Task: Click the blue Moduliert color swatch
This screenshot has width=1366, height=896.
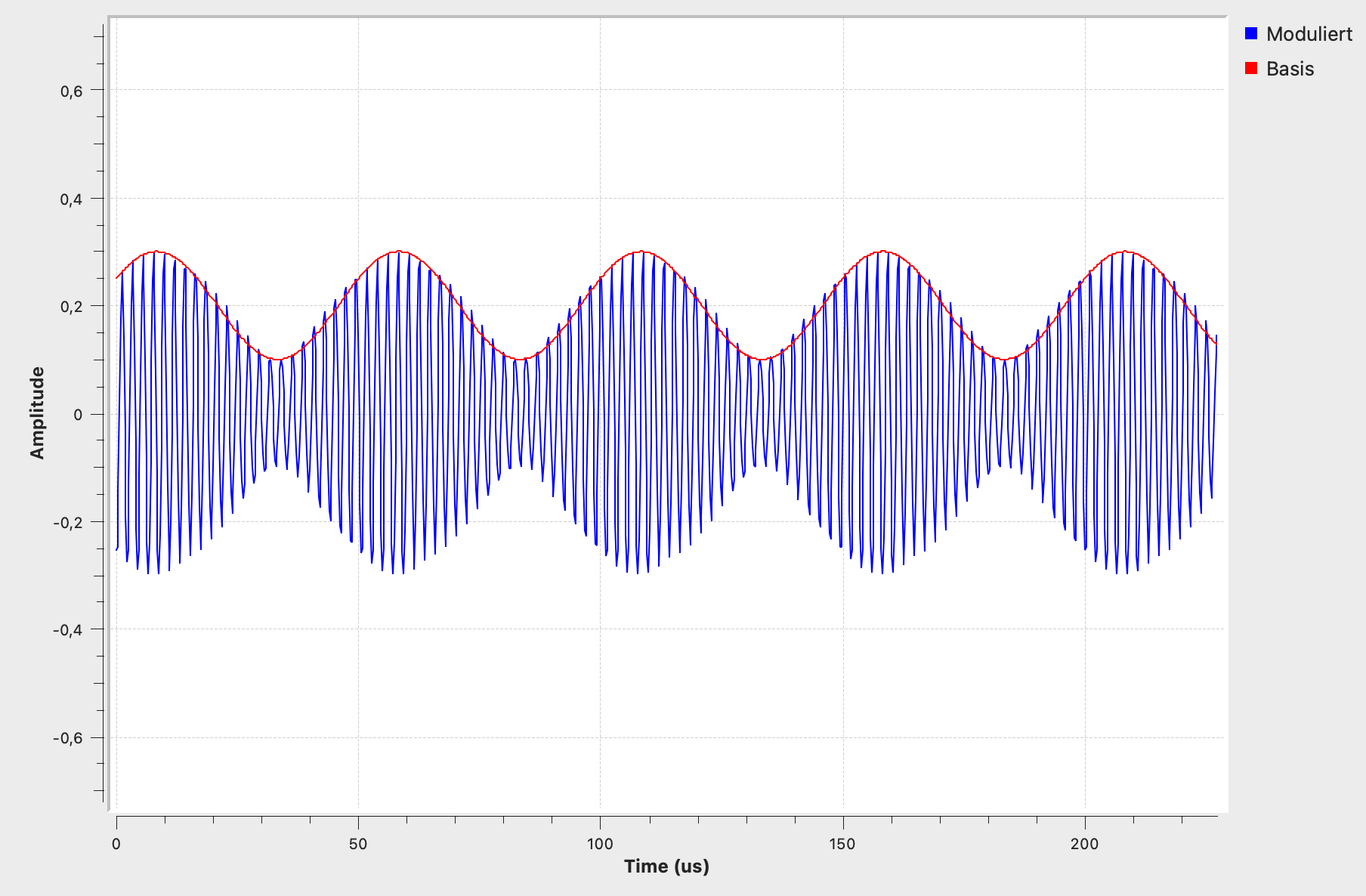Action: (1251, 33)
